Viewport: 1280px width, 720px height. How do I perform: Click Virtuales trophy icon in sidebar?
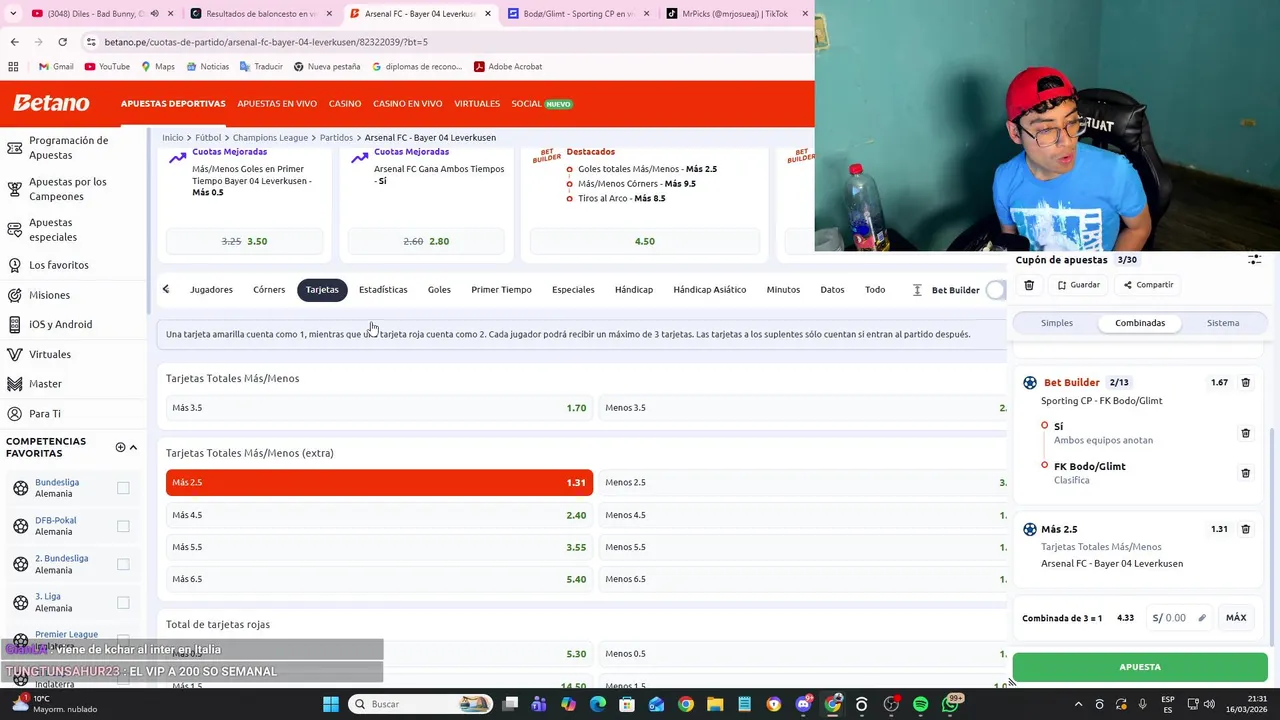pos(15,354)
